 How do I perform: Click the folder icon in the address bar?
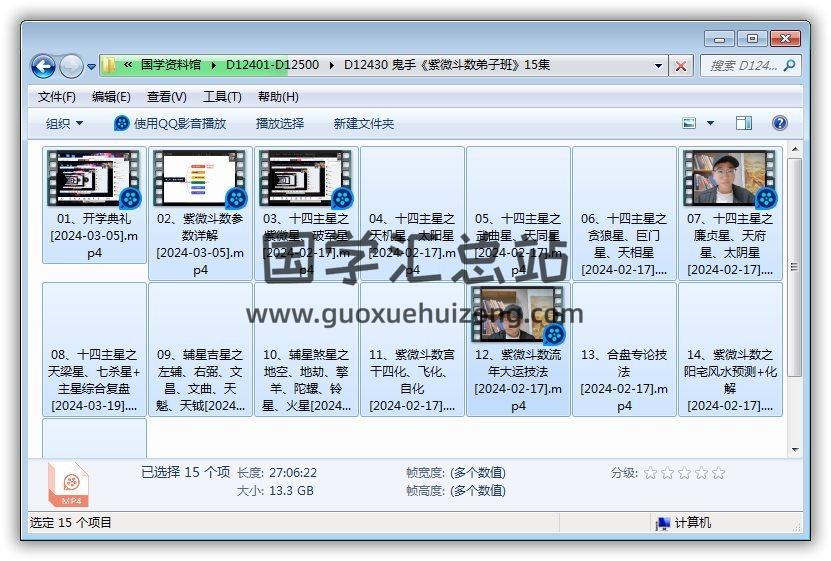click(x=109, y=65)
